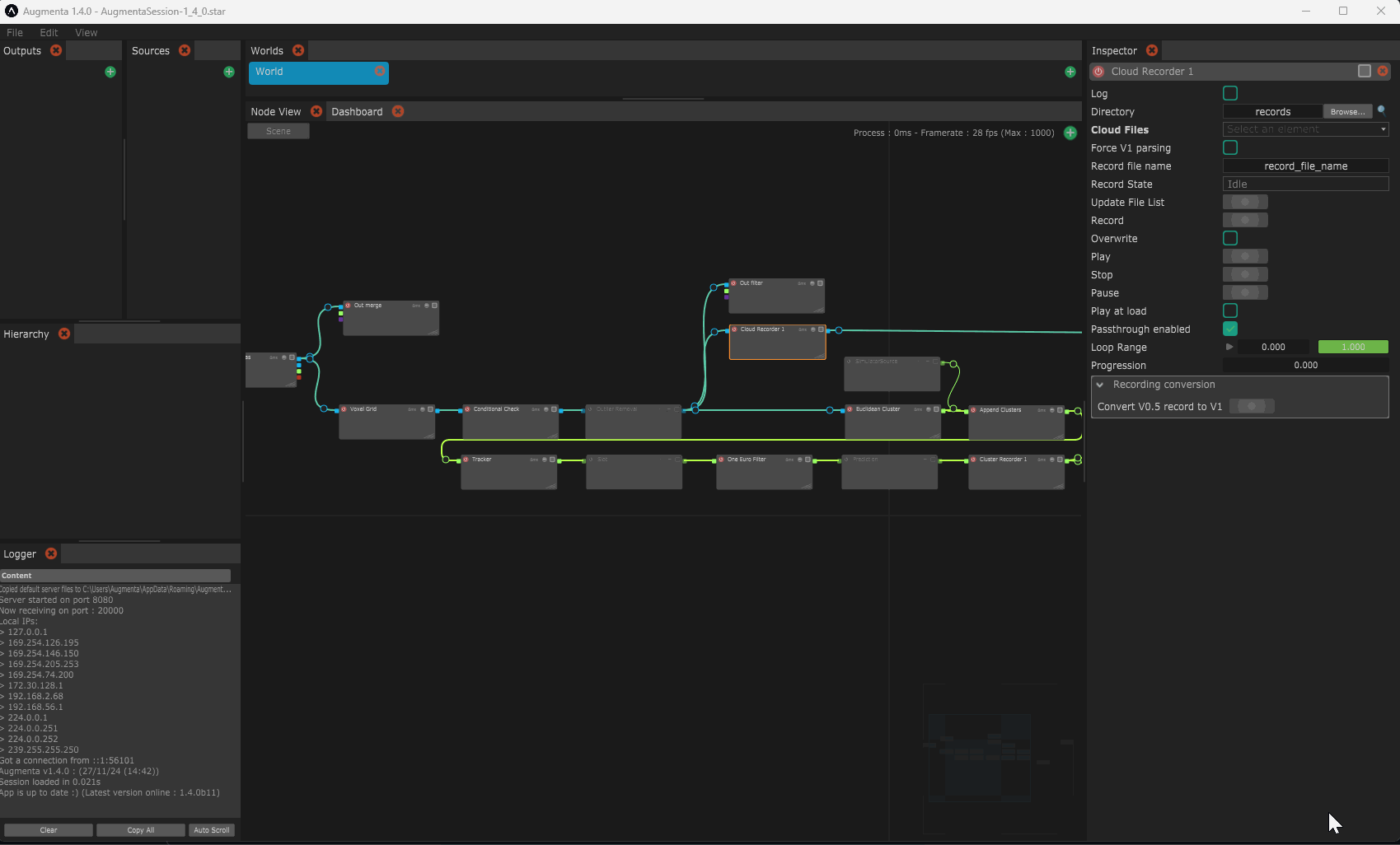Click the green Loop Range end value slider
The width and height of the screenshot is (1400, 845).
click(x=1353, y=348)
